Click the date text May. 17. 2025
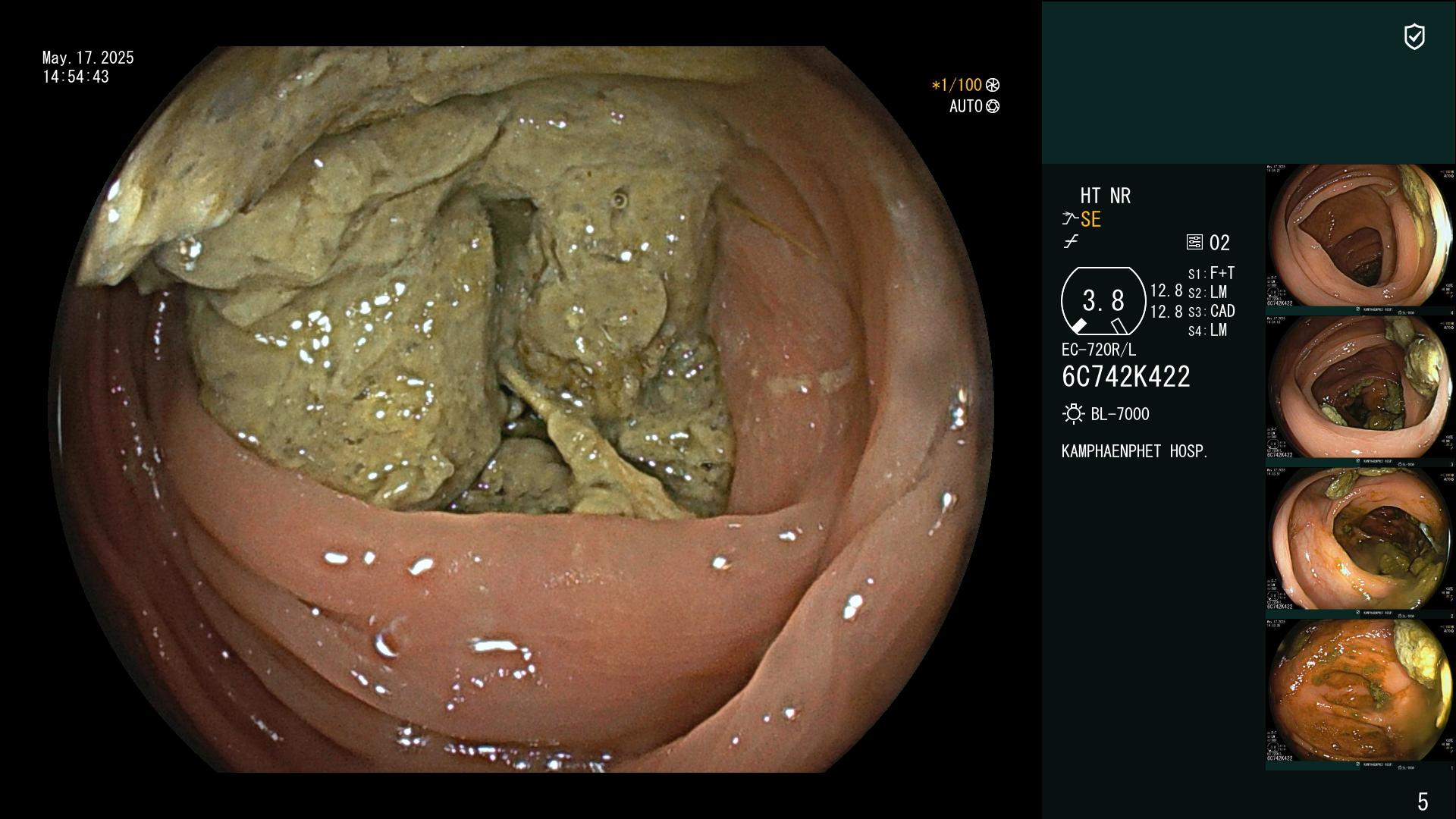This screenshot has width=1456, height=819. coord(88,58)
